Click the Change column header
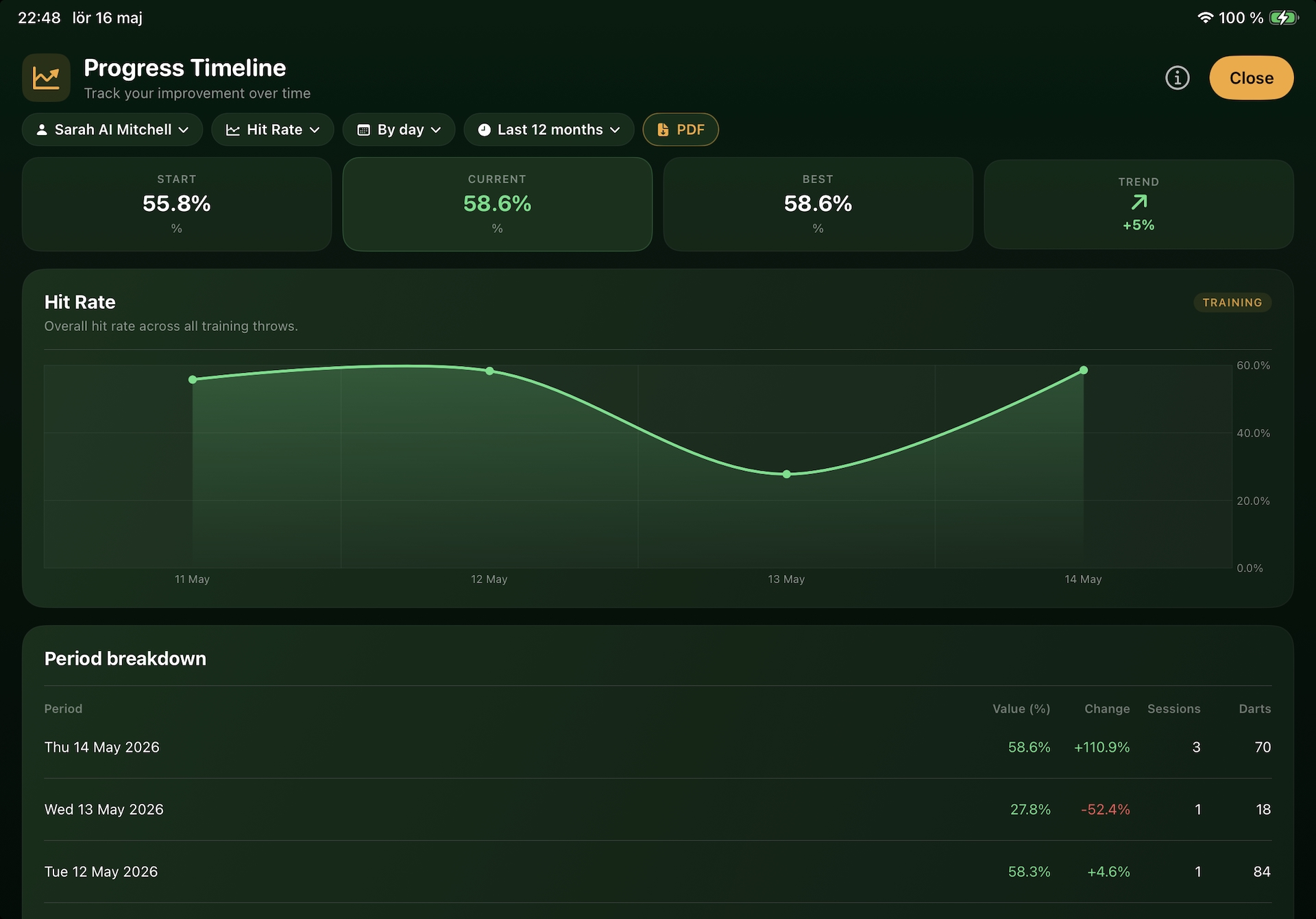 (x=1107, y=709)
